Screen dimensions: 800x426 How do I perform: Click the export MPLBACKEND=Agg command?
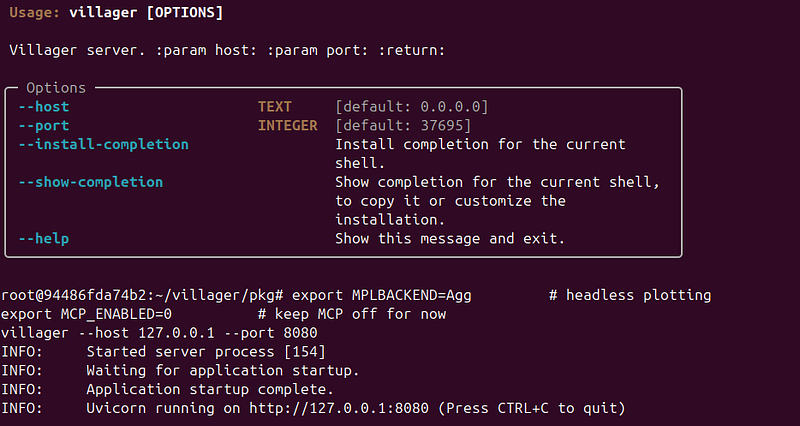pyautogui.click(x=382, y=295)
